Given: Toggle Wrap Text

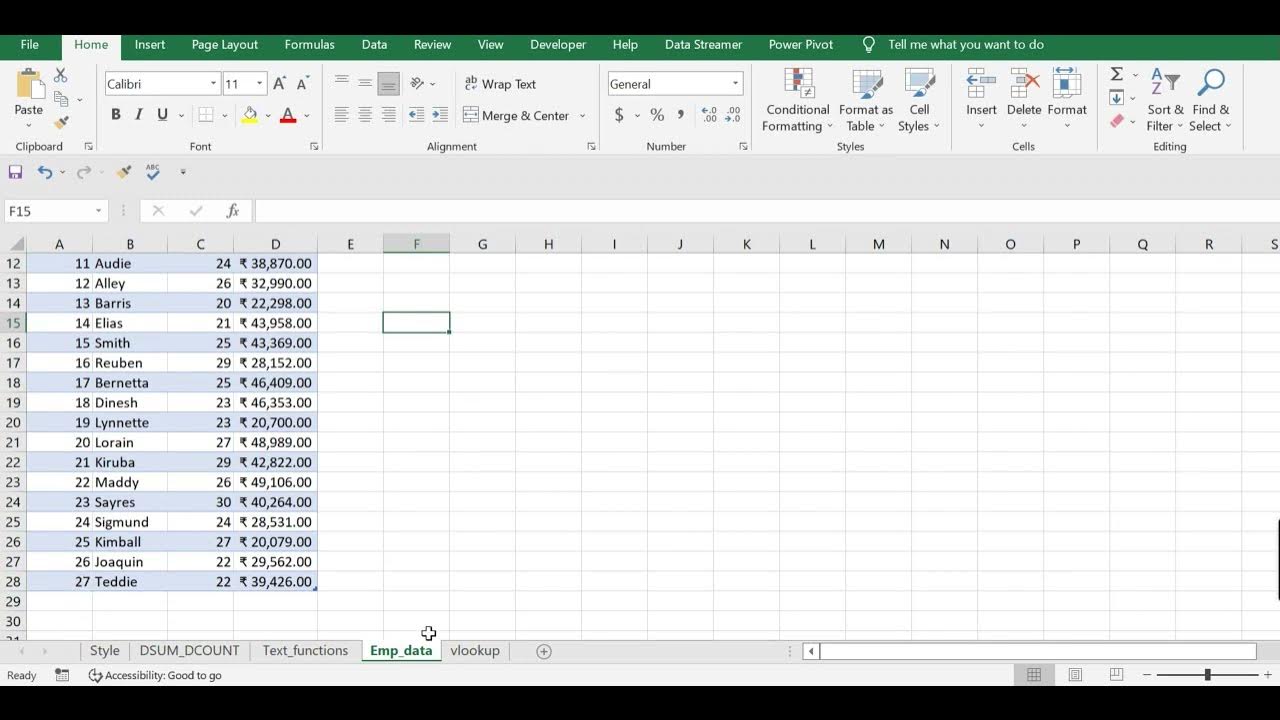Looking at the screenshot, I should coord(500,84).
